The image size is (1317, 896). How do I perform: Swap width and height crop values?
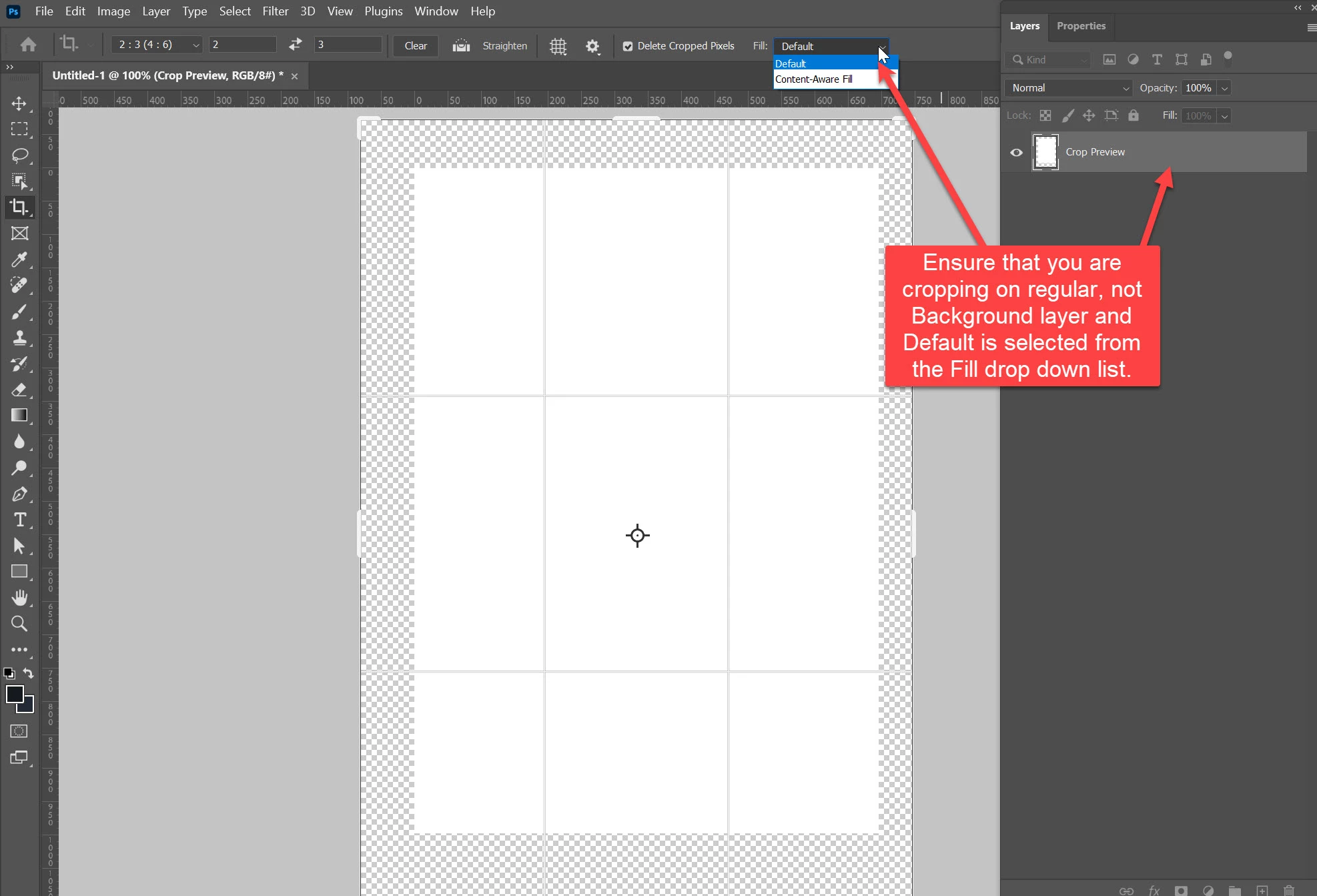click(295, 45)
